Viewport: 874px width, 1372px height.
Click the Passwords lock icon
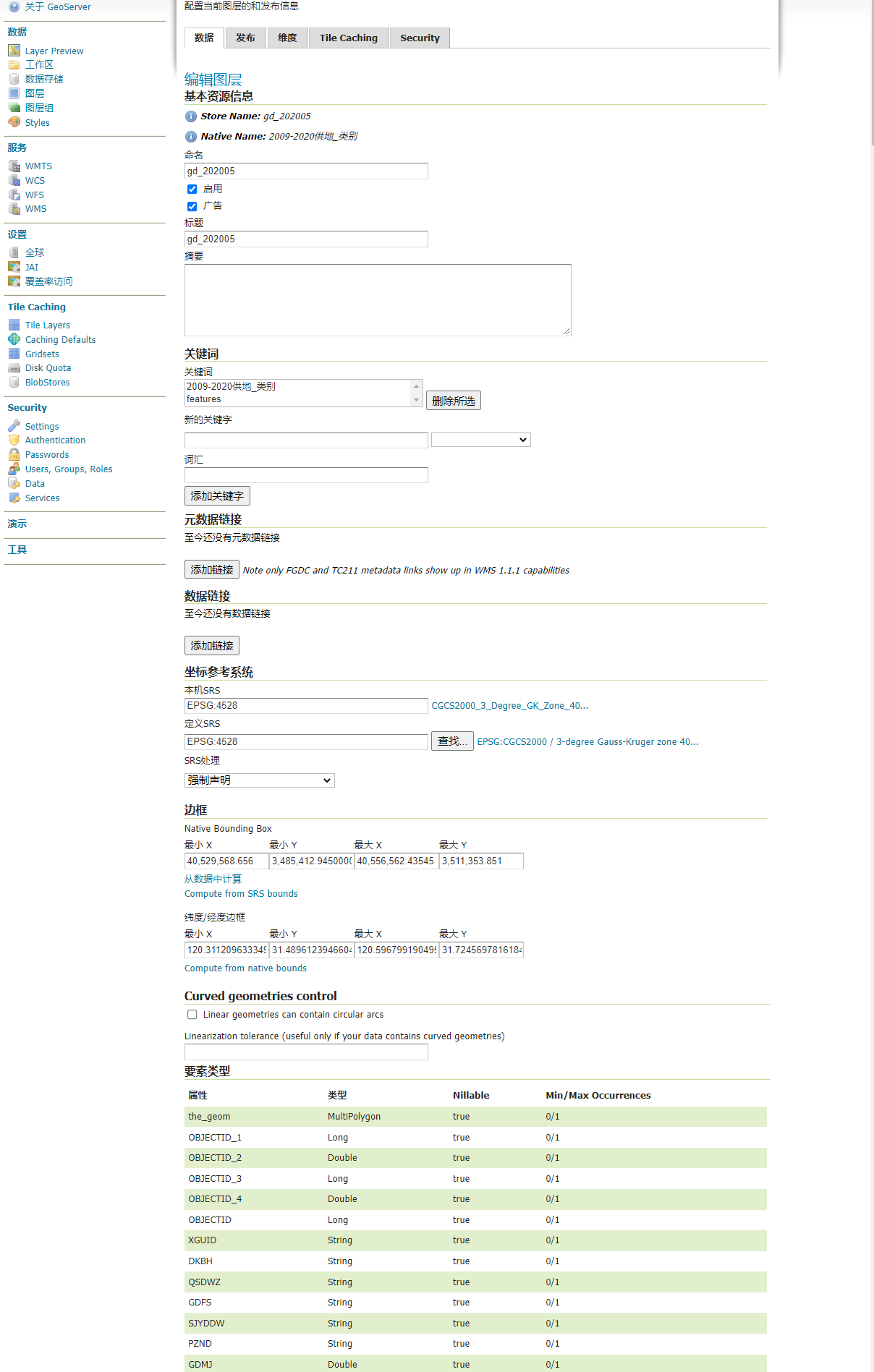(x=14, y=455)
